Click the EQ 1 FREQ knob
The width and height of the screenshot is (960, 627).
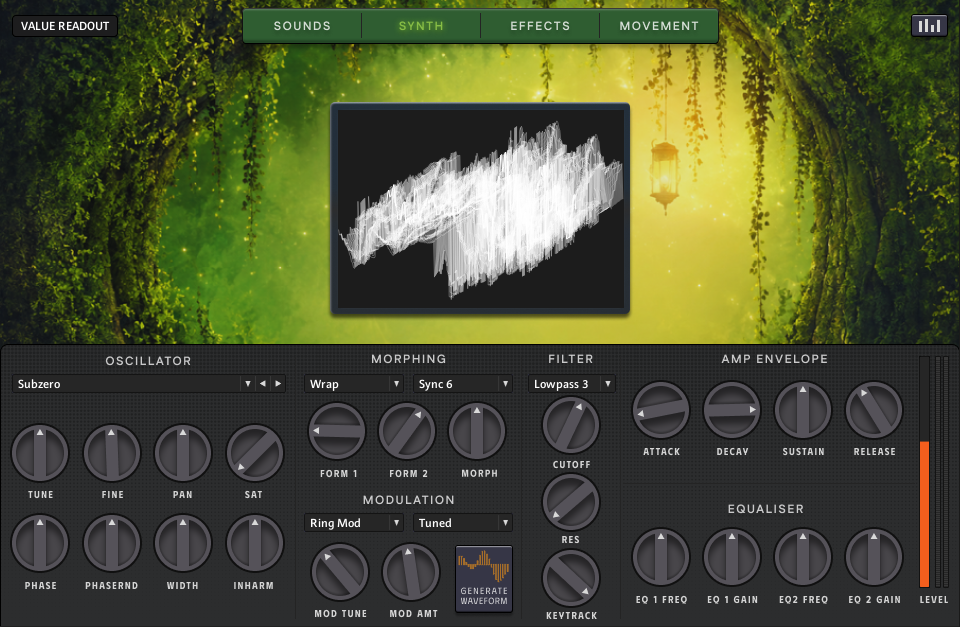pos(661,557)
